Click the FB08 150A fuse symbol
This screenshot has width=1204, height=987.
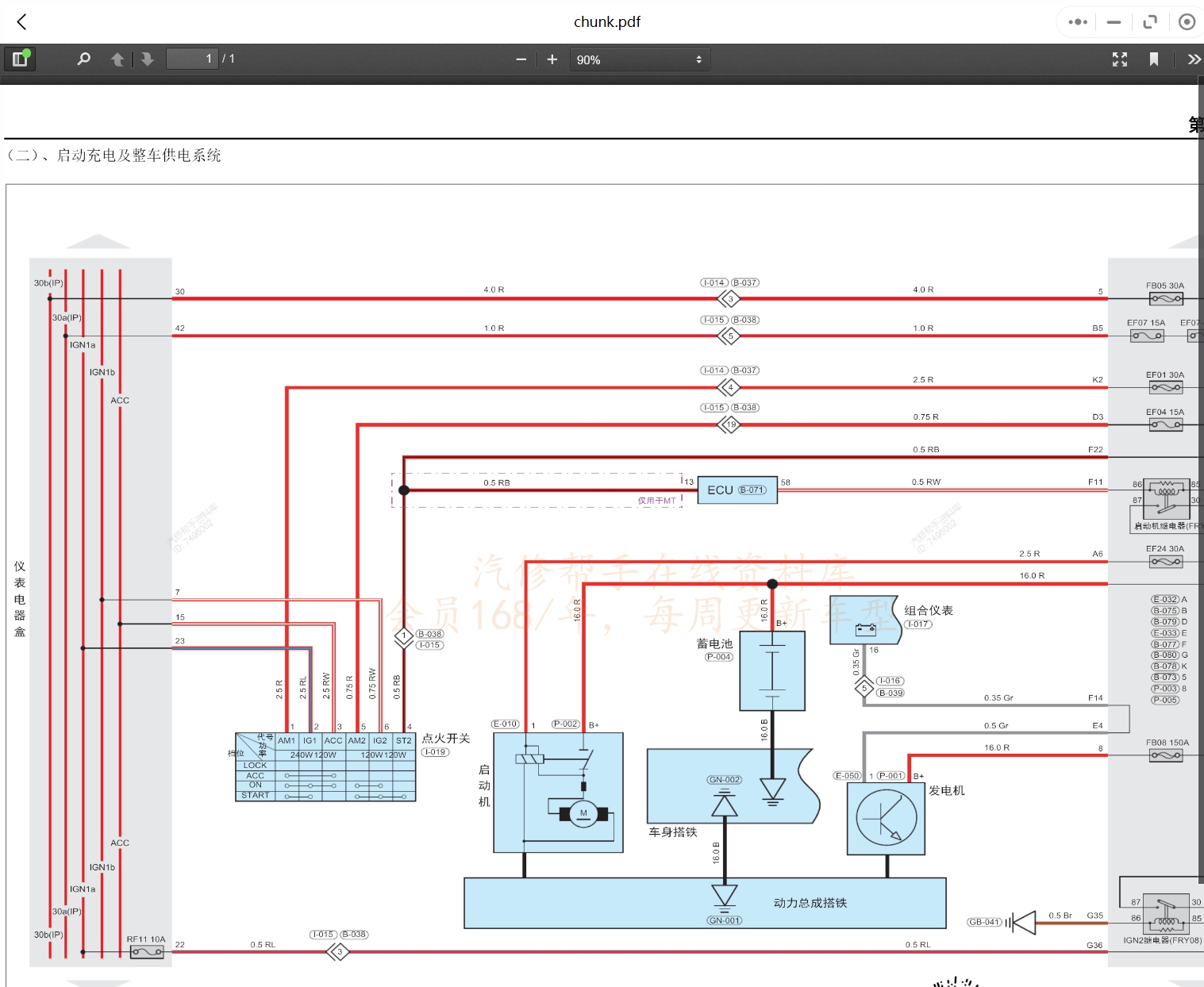coord(1166,755)
